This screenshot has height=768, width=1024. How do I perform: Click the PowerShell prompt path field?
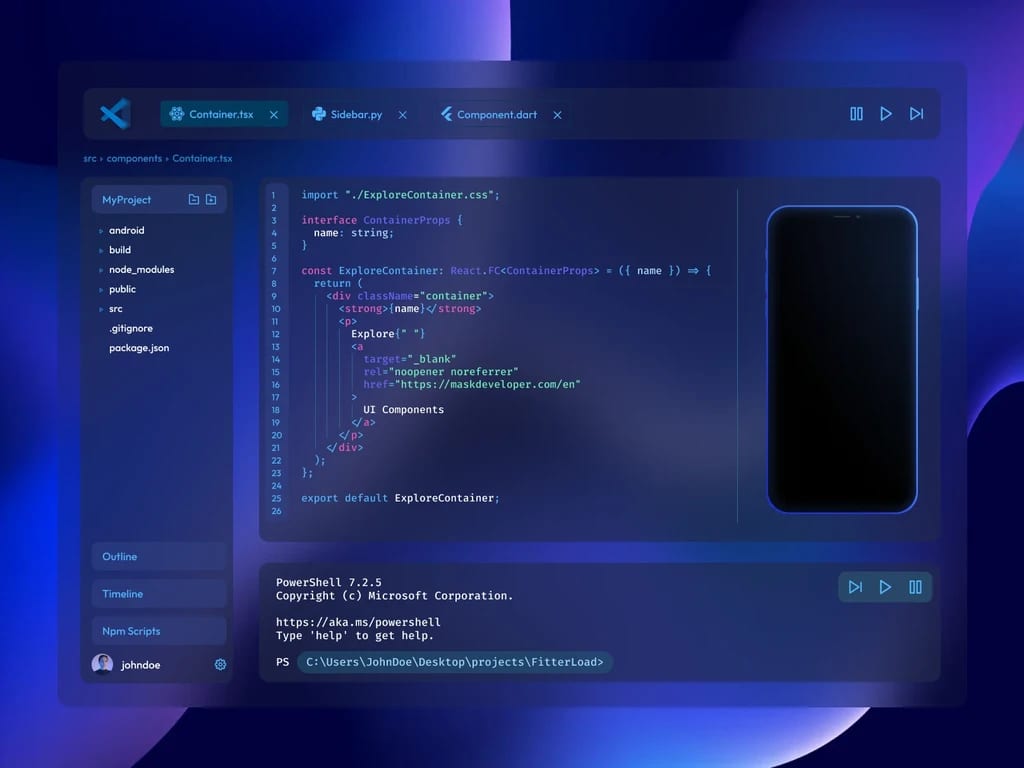pyautogui.click(x=455, y=662)
